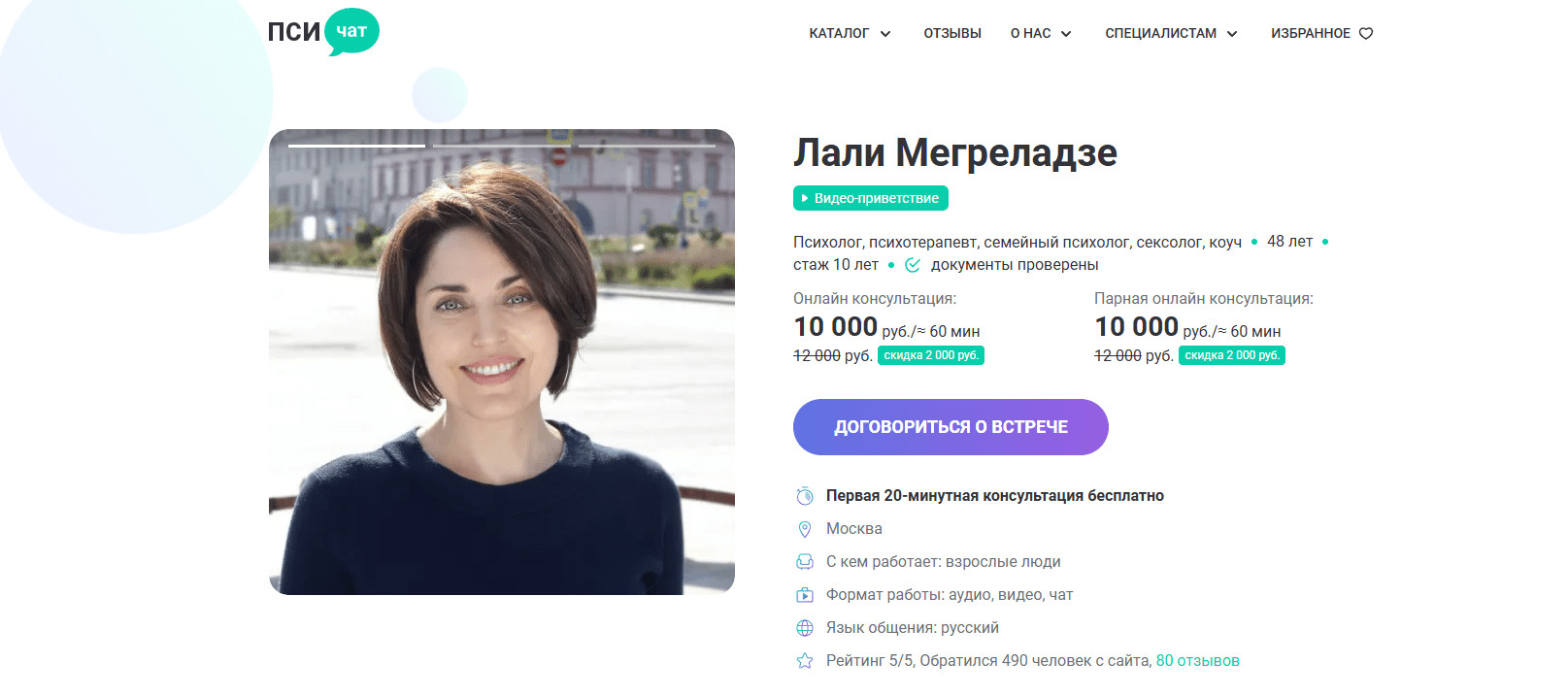Click the profile photo of Лали Мегреладзе
Image resolution: width=1568 pixels, height=696 pixels.
(502, 362)
